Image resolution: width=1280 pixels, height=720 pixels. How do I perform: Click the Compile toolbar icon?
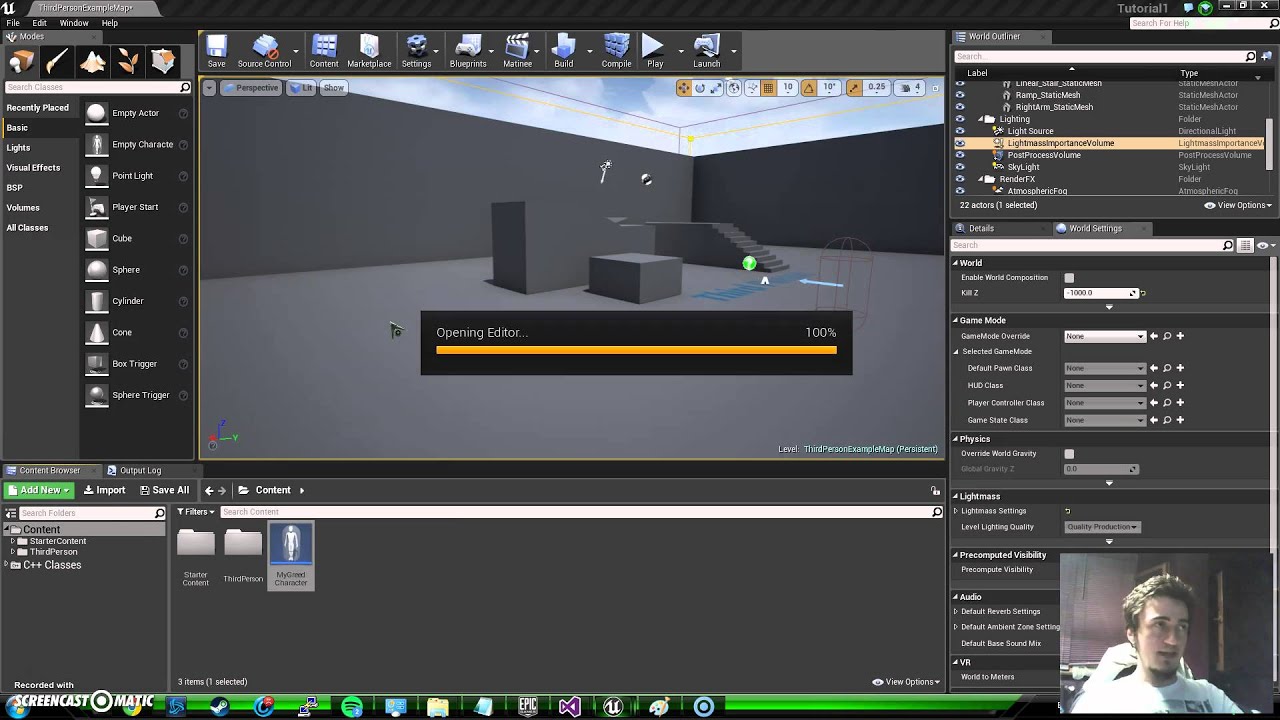click(x=616, y=51)
